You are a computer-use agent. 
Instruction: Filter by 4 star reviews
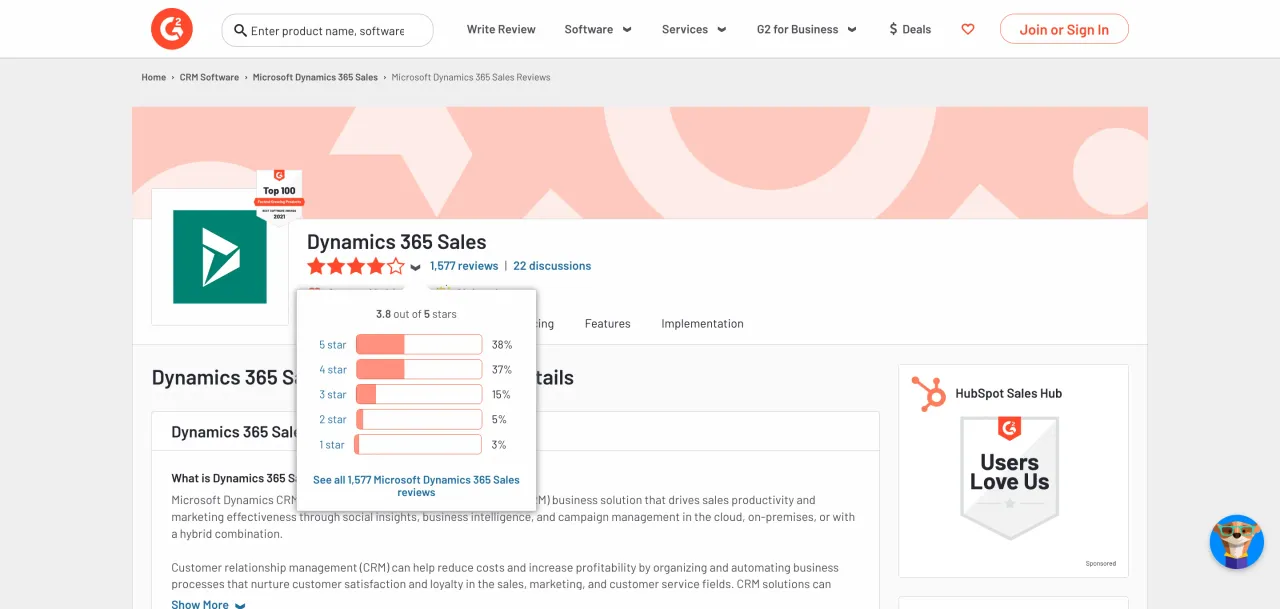[x=333, y=370]
